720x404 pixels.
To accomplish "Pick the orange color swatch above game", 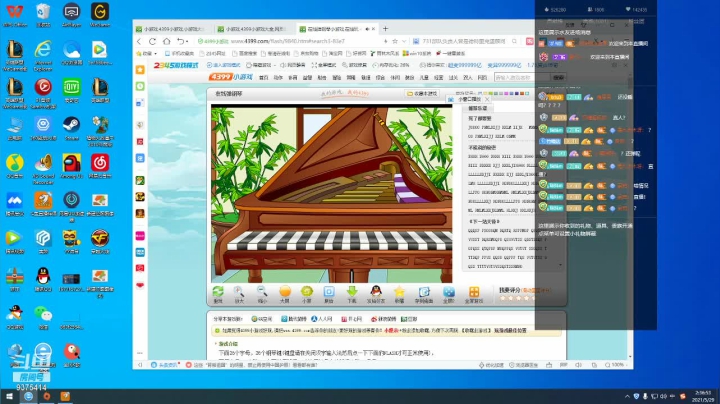I will pyautogui.click(x=522, y=93).
